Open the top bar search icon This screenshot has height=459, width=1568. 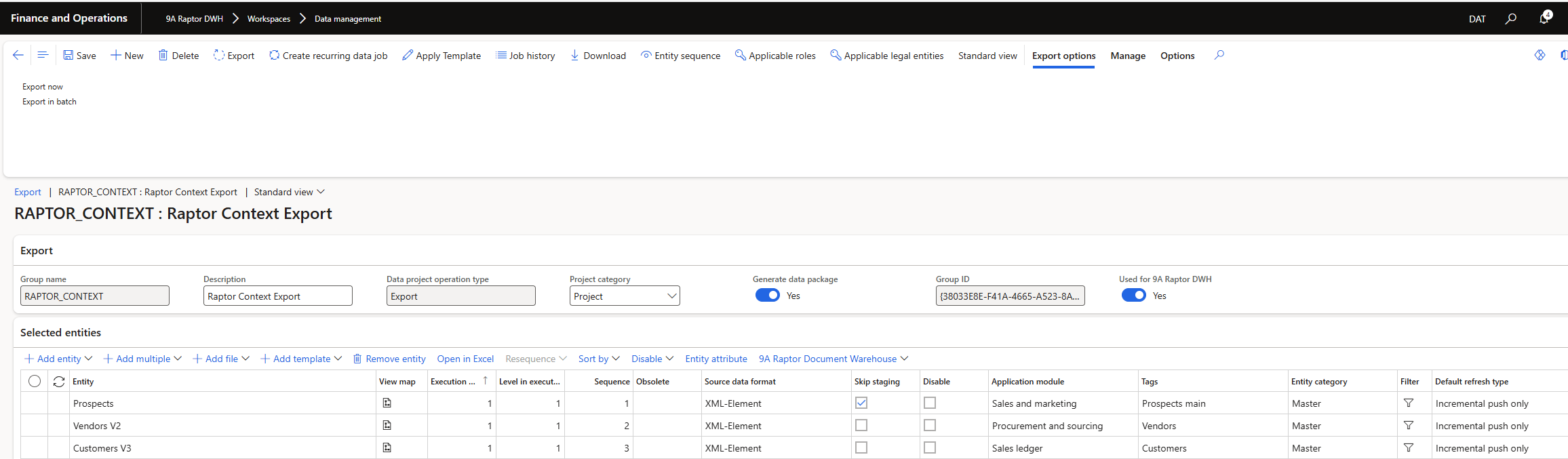[x=1510, y=19]
